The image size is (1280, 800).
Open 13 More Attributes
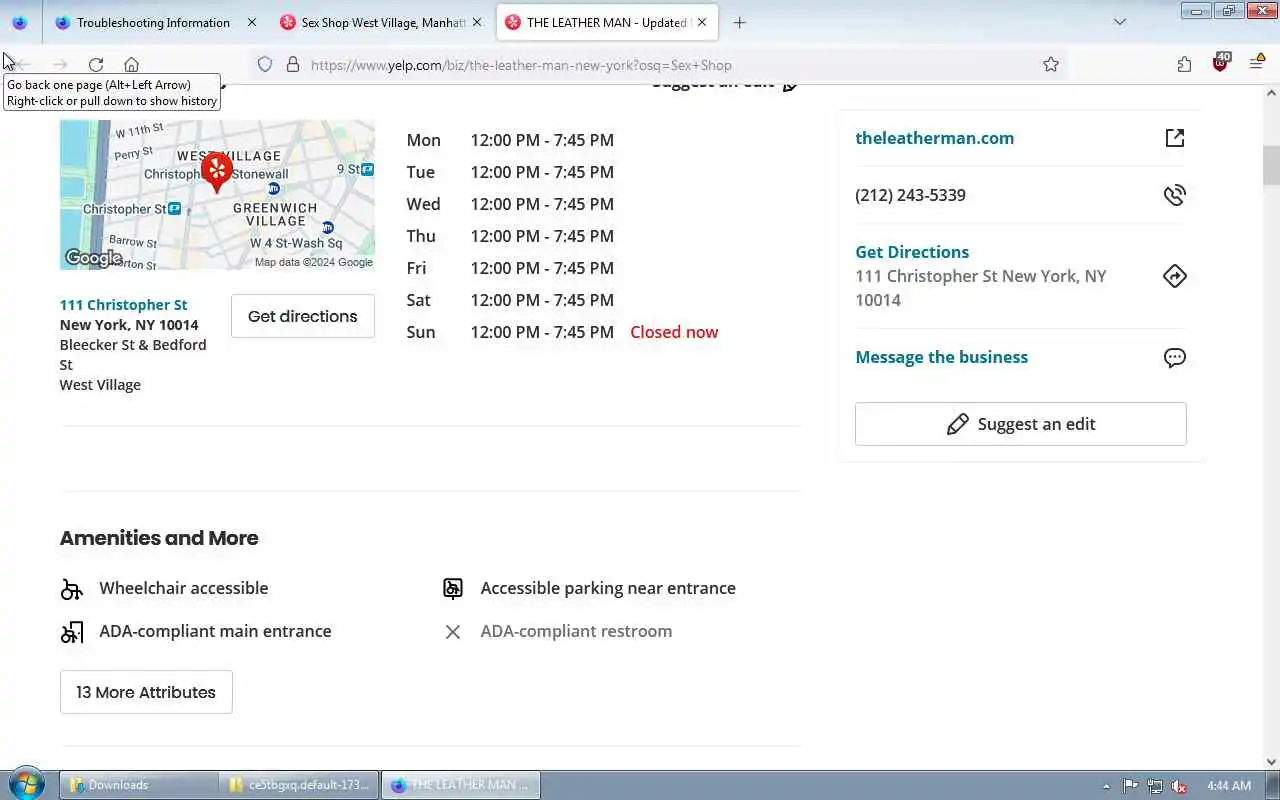pyautogui.click(x=146, y=692)
